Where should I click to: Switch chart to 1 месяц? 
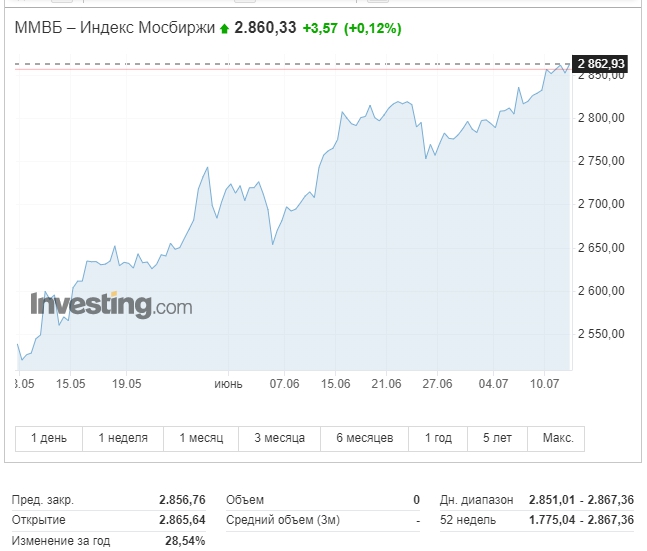[201, 438]
